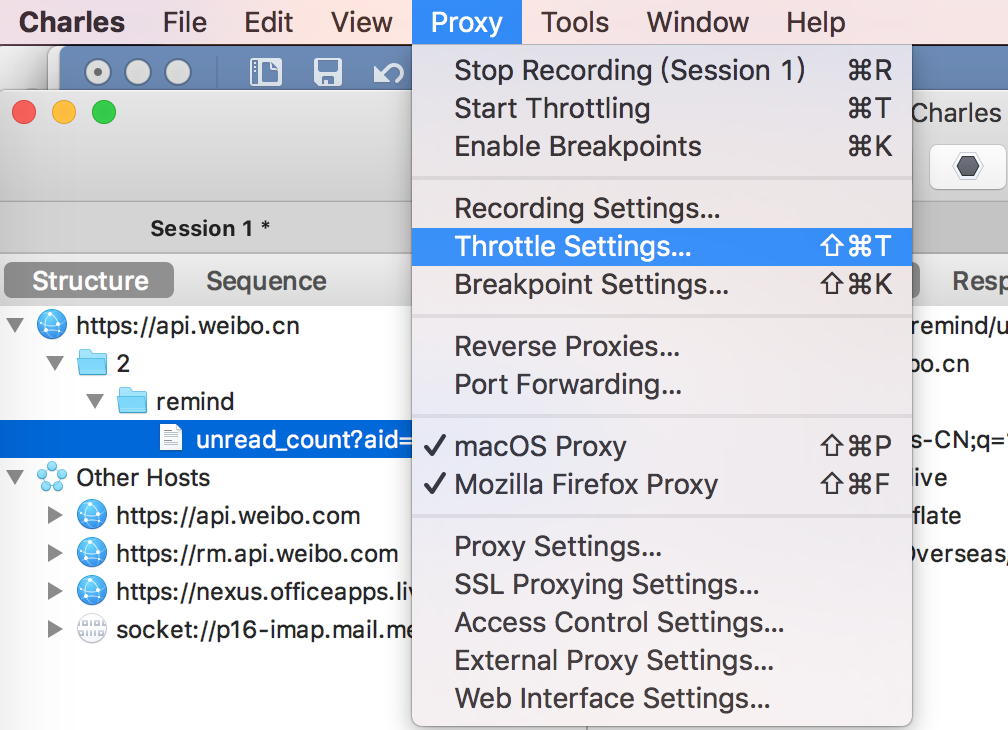Image resolution: width=1008 pixels, height=730 pixels.
Task: Select the Structure view tab
Action: coord(90,282)
